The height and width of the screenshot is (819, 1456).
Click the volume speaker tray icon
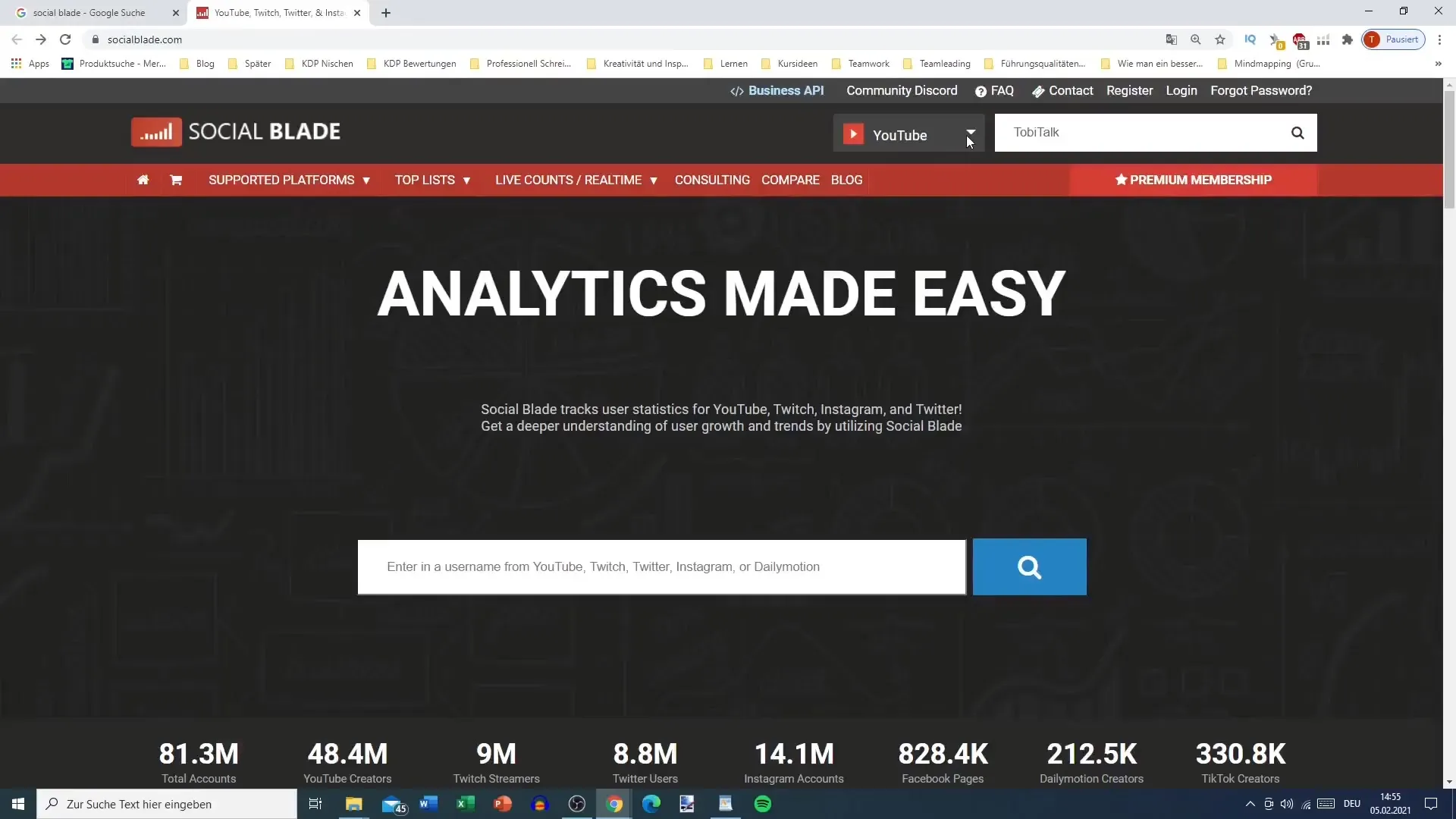pyautogui.click(x=1287, y=804)
